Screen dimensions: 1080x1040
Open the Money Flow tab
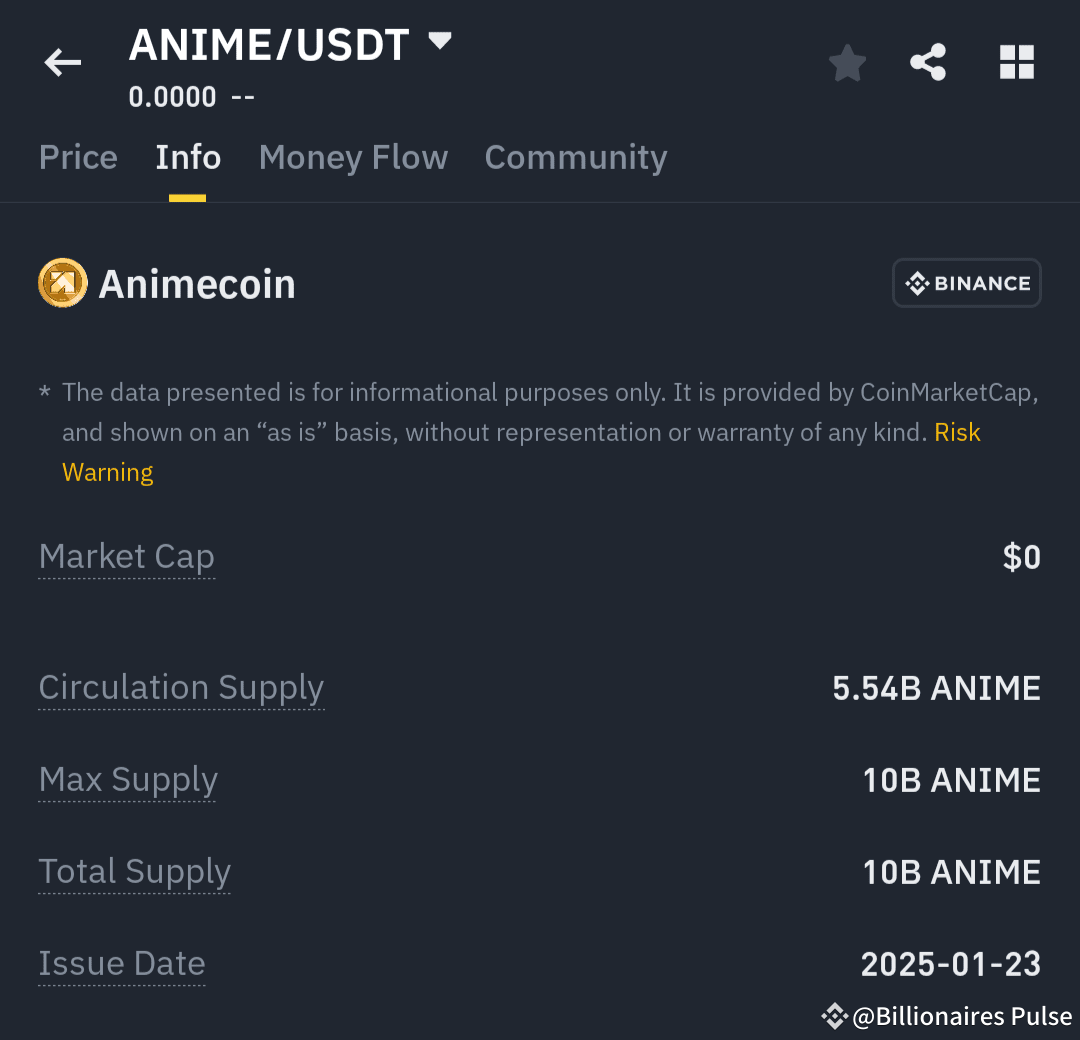[353, 157]
